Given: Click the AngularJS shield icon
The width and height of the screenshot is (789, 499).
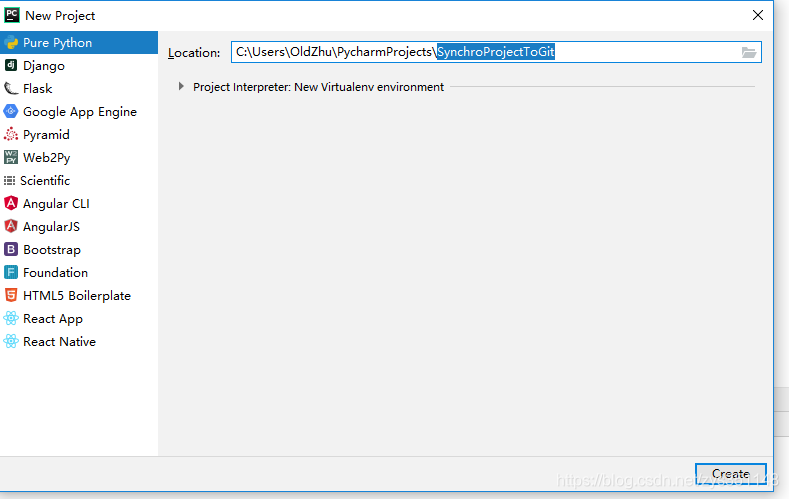Looking at the screenshot, I should coord(11,226).
